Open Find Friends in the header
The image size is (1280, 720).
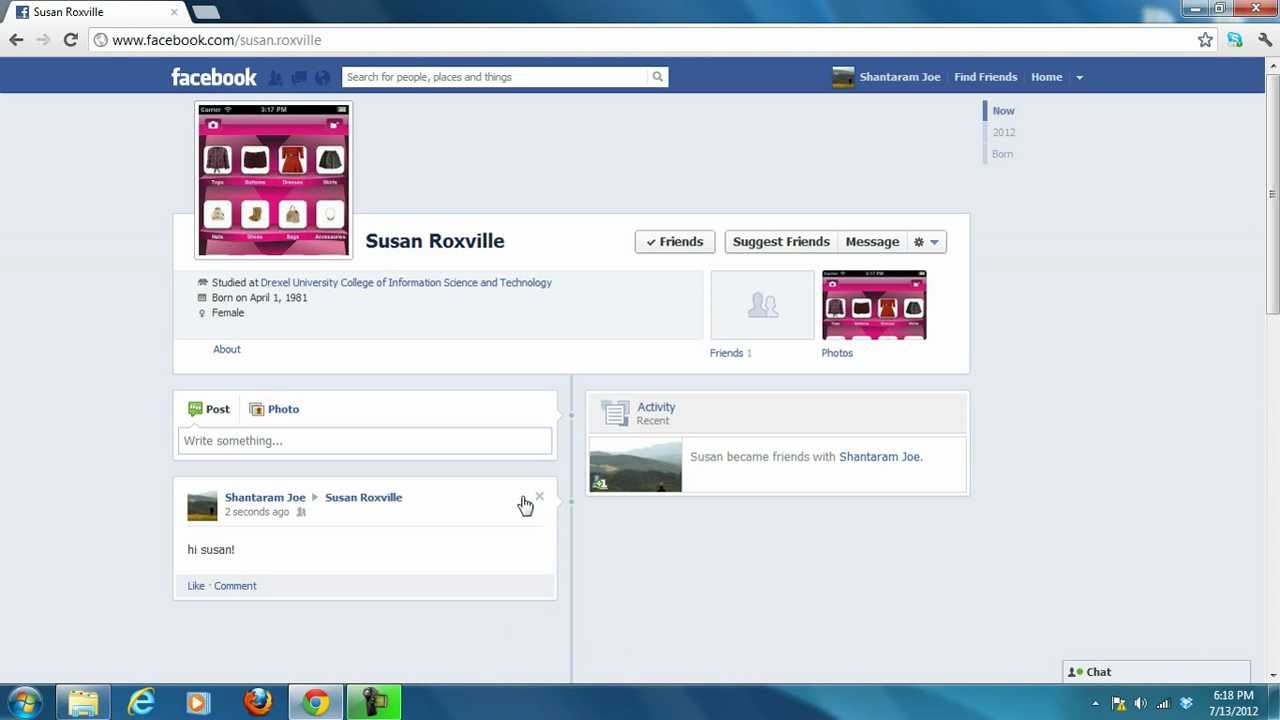985,77
